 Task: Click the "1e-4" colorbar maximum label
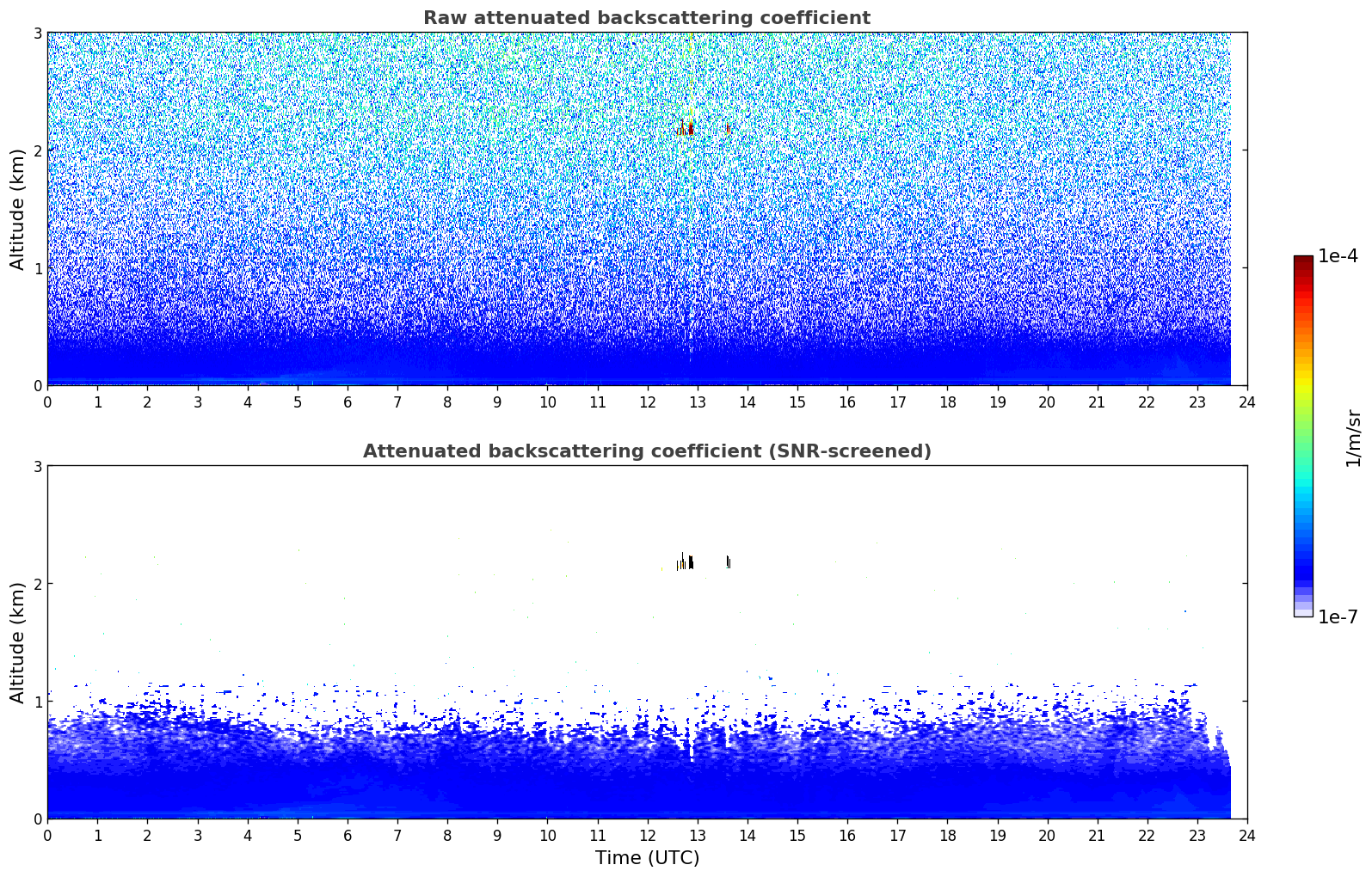coord(1337,256)
